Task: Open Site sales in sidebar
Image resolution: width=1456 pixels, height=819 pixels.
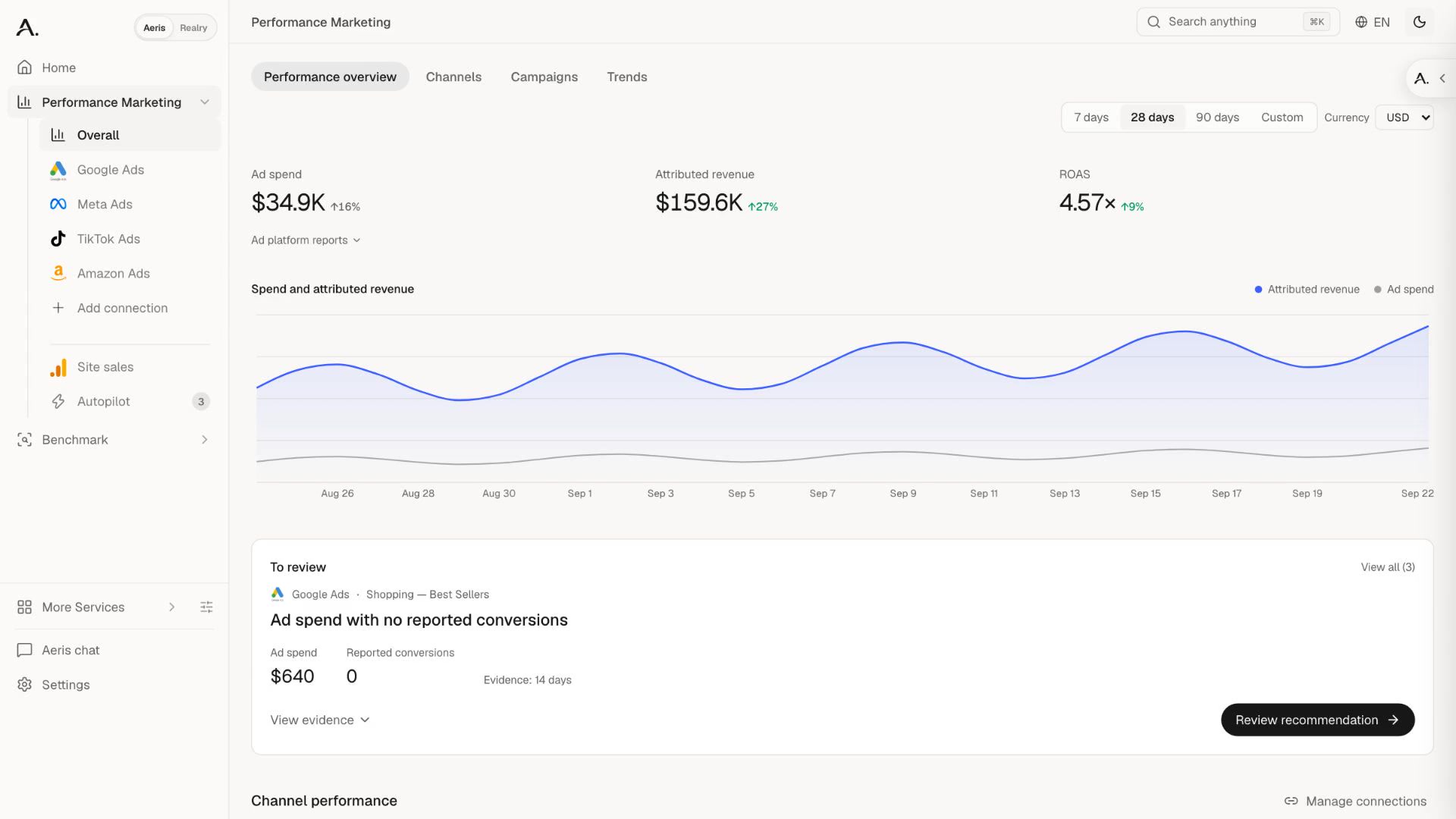Action: point(130,367)
